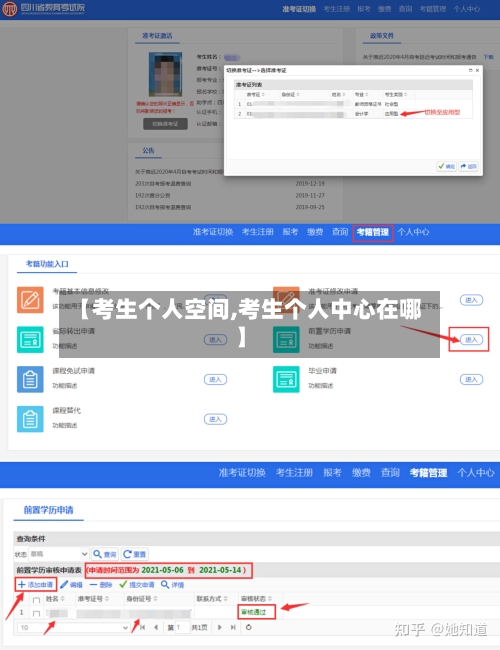Jump to the last page in the pager

click(233, 628)
